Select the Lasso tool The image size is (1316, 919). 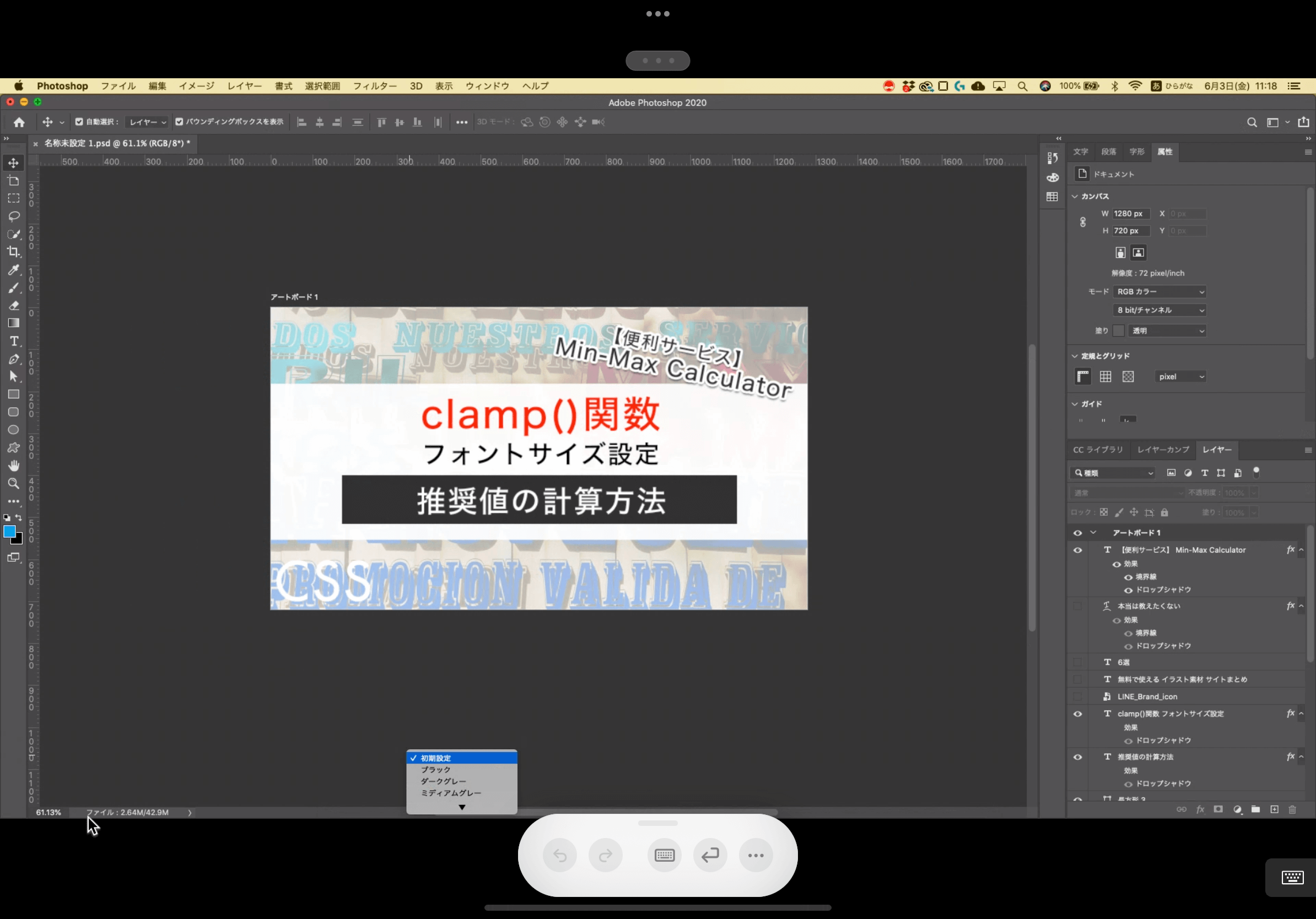(14, 217)
